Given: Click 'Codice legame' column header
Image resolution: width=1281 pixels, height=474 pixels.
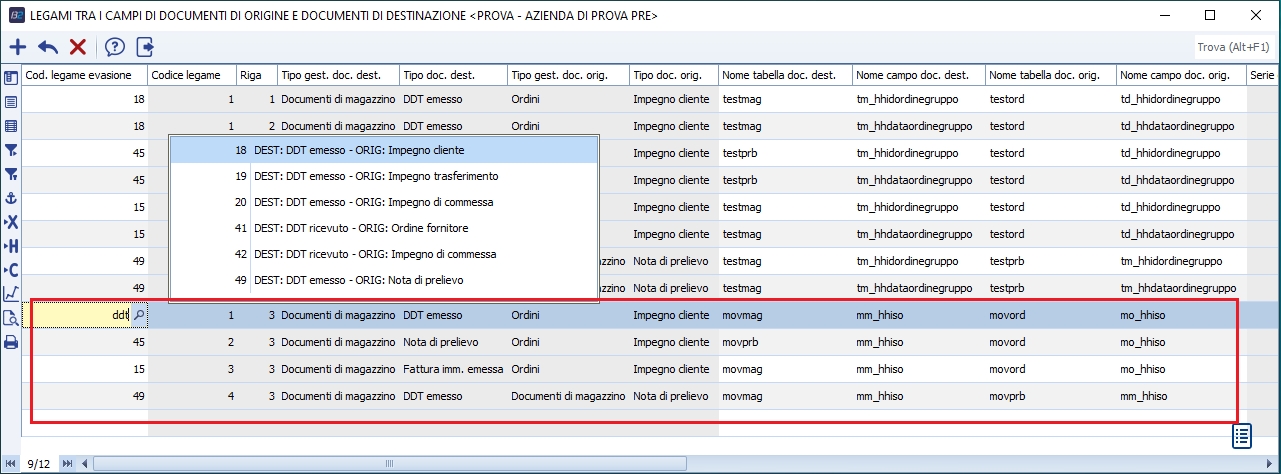Looking at the screenshot, I should (x=192, y=76).
